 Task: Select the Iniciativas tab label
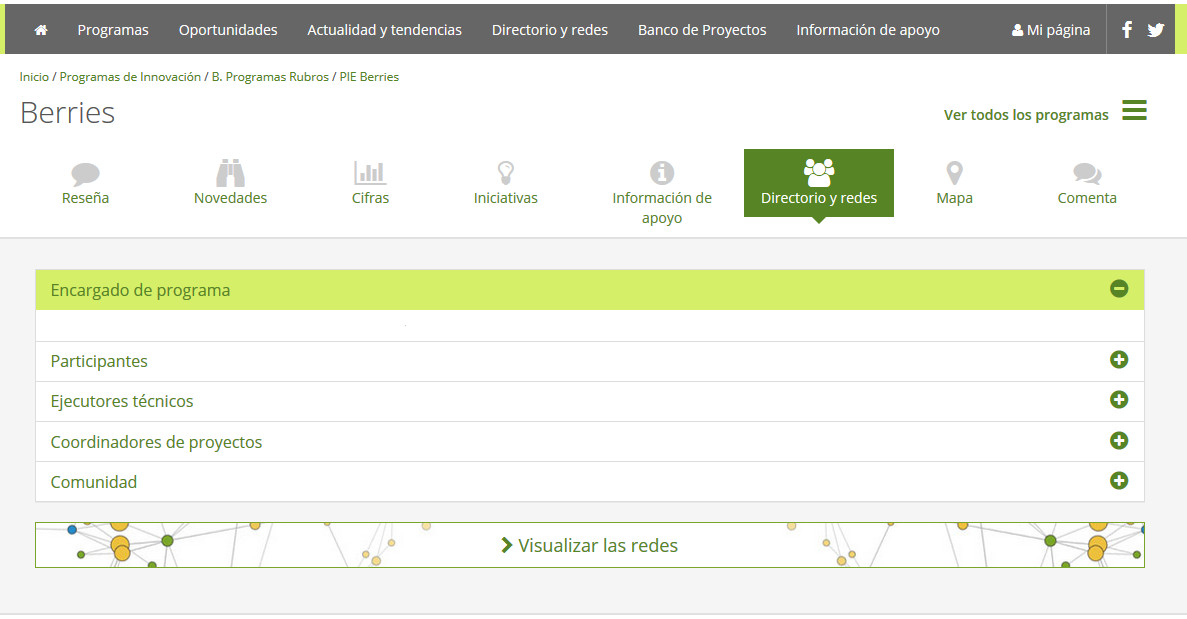(506, 198)
